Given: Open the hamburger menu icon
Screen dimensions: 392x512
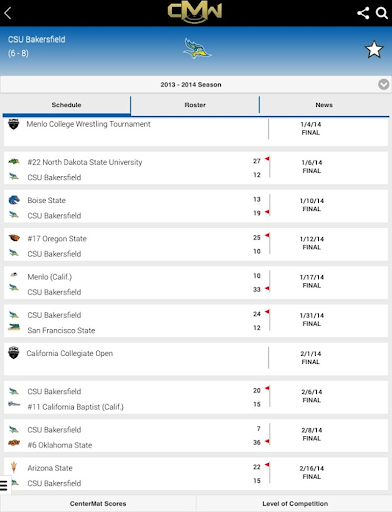Looking at the screenshot, I should click(4, 485).
